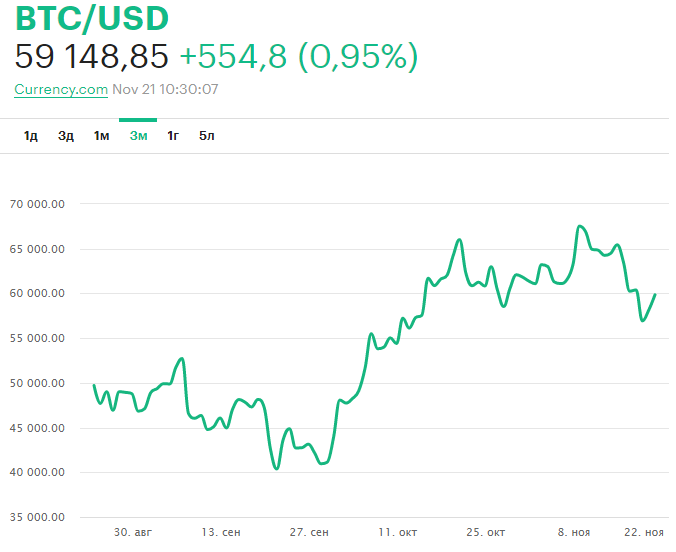
Task: Click the 22. ноя date marker
Action: (x=641, y=533)
